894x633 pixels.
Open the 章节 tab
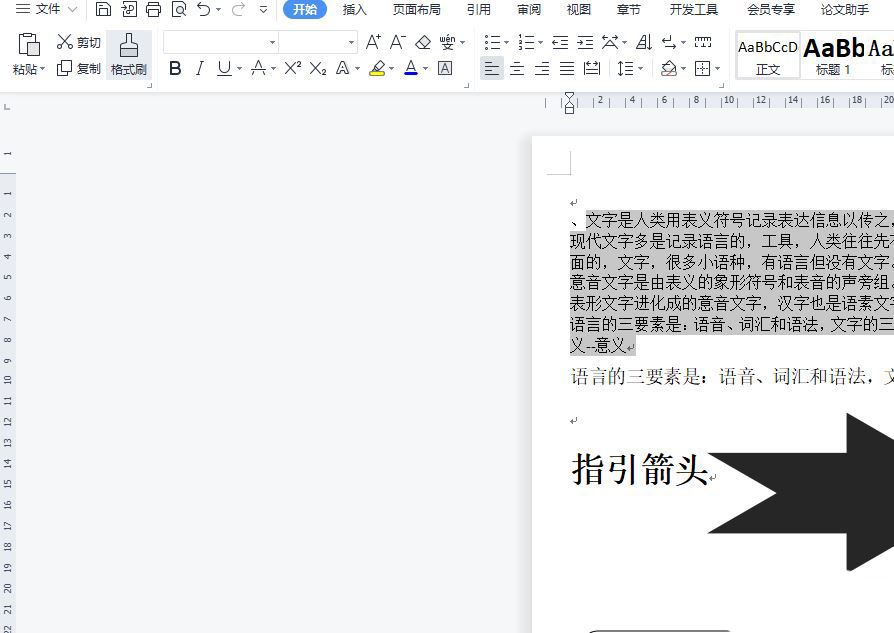point(629,10)
